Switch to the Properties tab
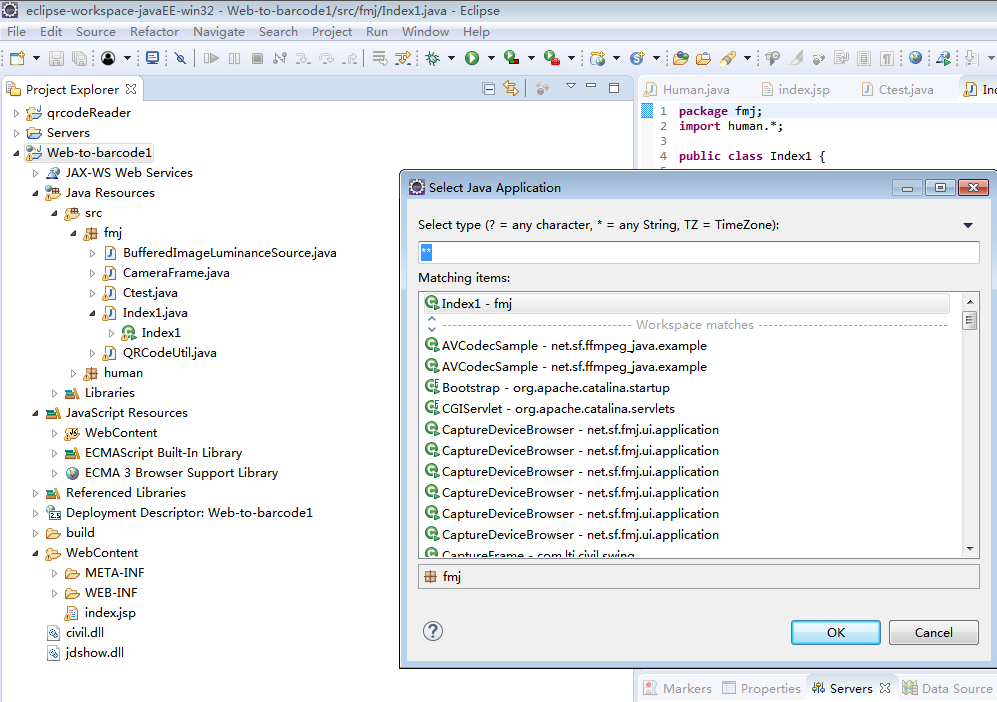Viewport: 997px width, 702px height. click(762, 688)
